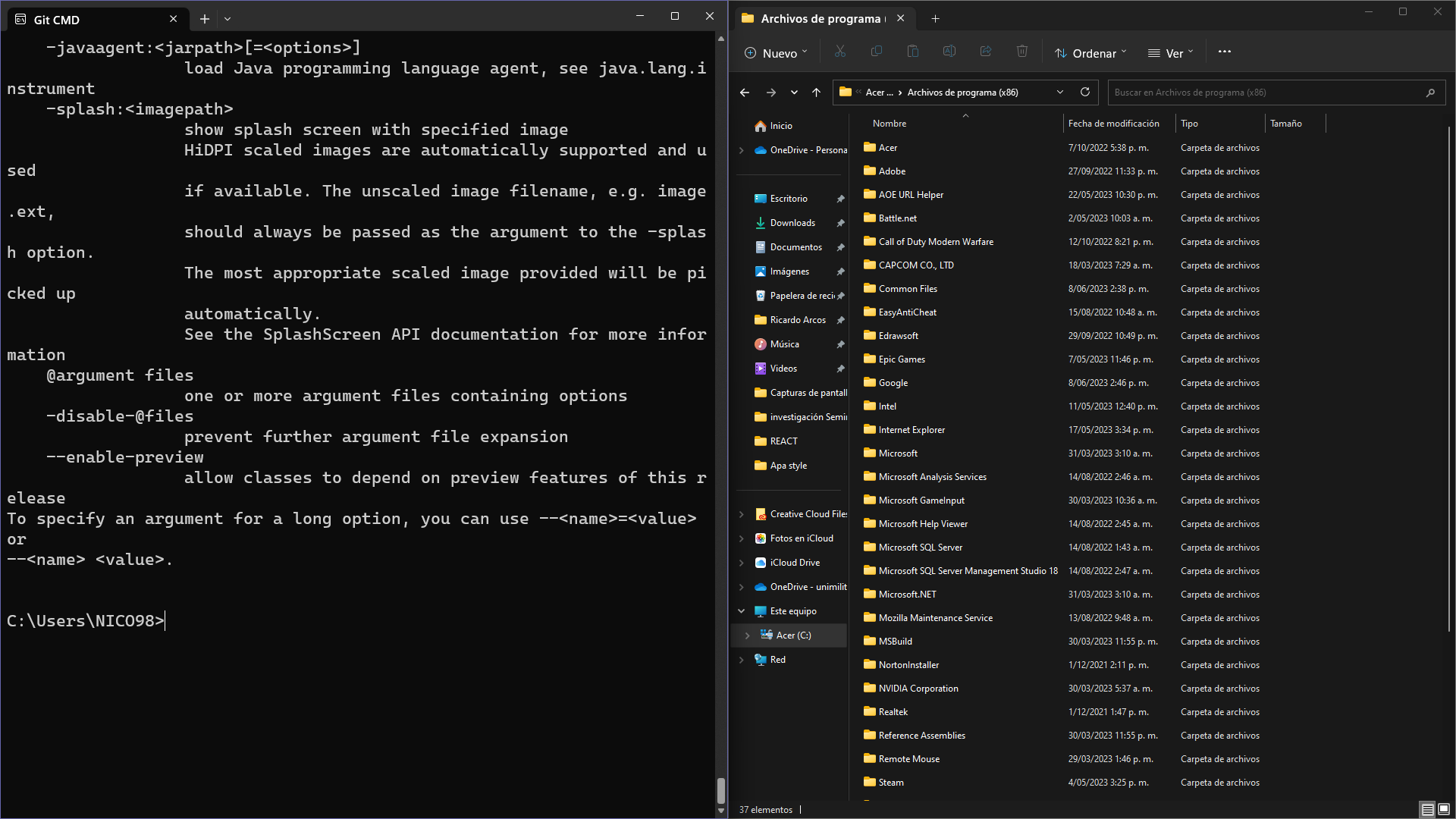Collapse Este equipo tree node
This screenshot has height=819, width=1456.
pyautogui.click(x=742, y=611)
